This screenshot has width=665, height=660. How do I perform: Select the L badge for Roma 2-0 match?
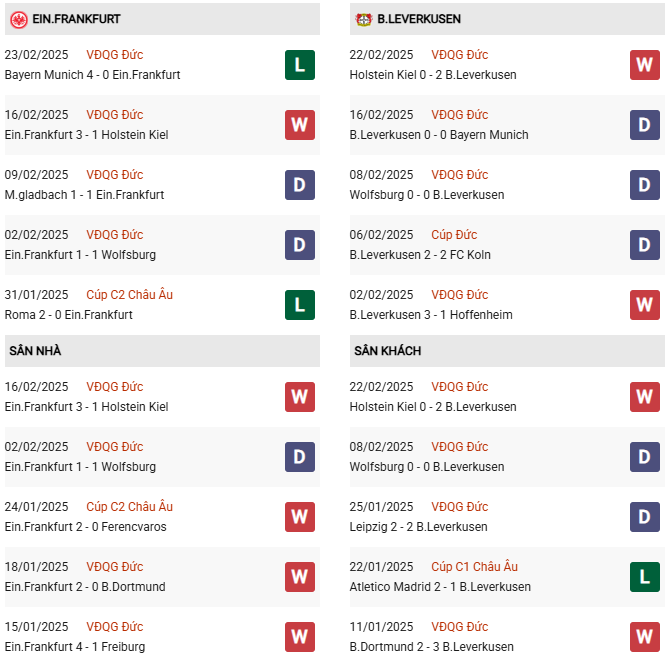(x=299, y=305)
